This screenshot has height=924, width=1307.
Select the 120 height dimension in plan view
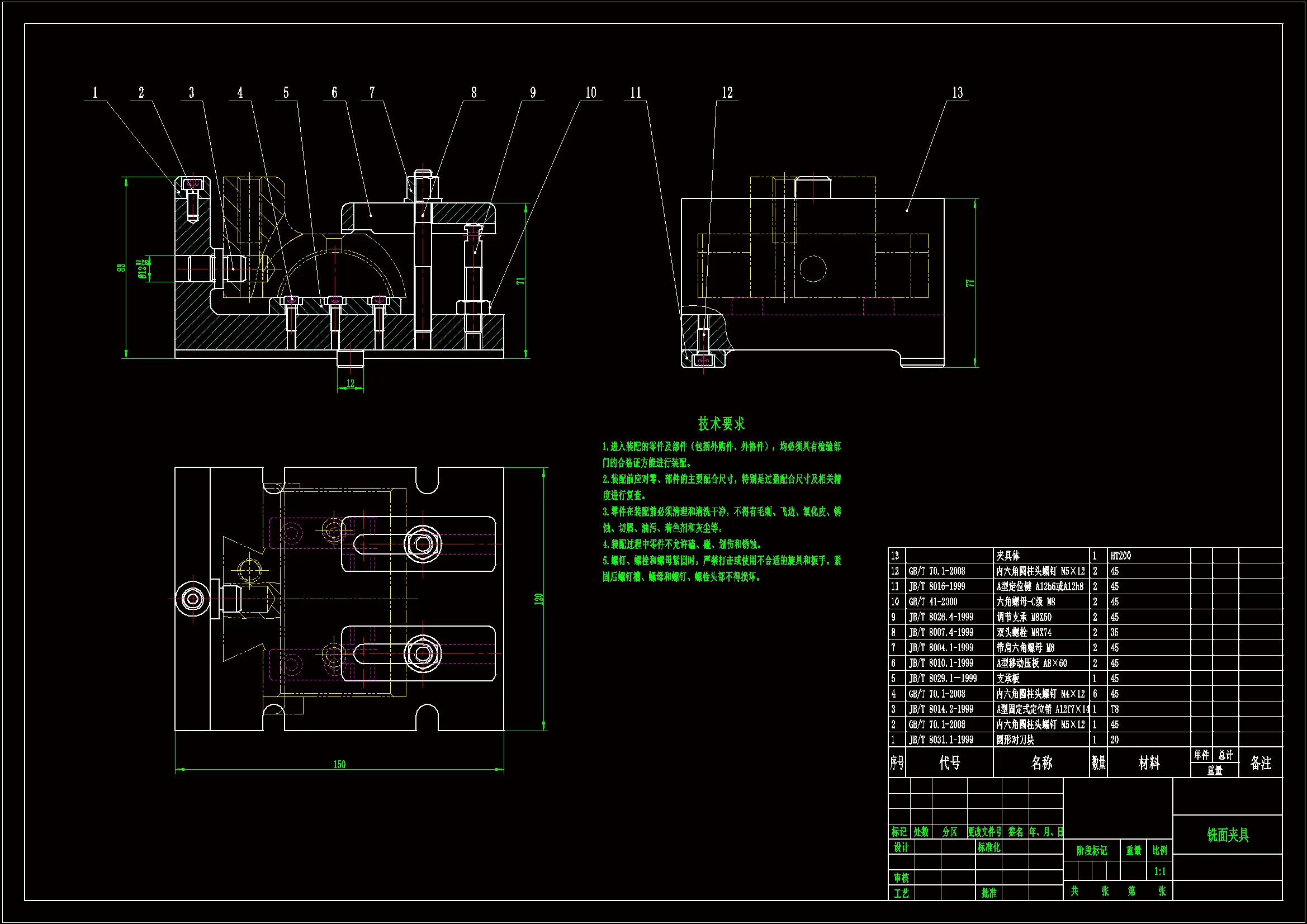point(538,599)
